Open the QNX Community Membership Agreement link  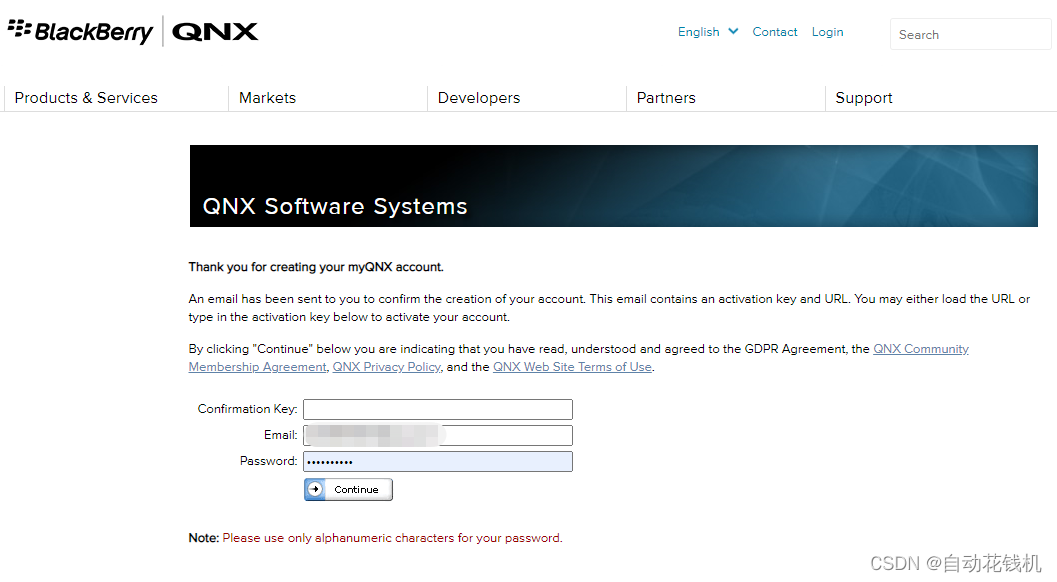click(x=920, y=348)
